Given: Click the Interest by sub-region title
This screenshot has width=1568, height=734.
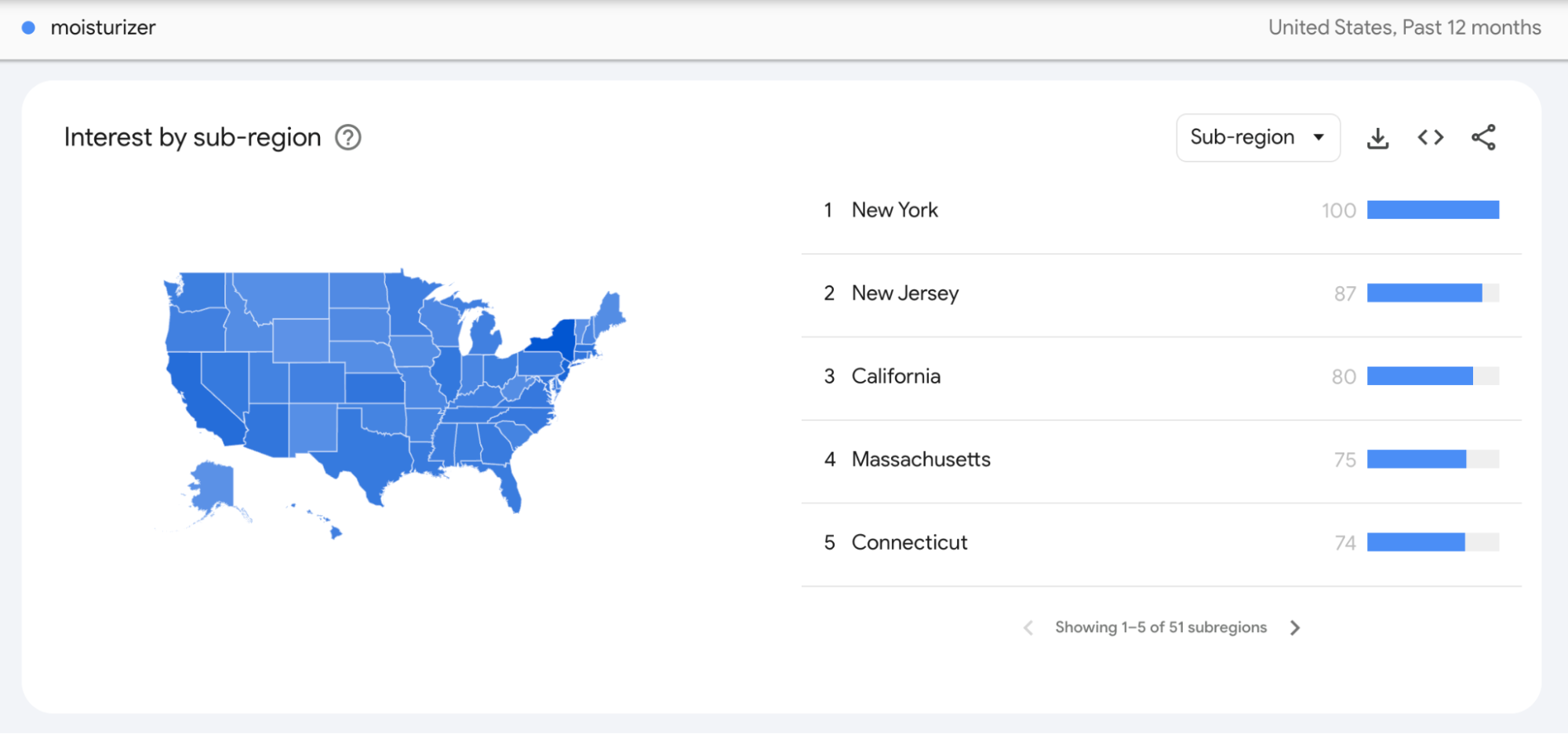Looking at the screenshot, I should click(x=192, y=136).
